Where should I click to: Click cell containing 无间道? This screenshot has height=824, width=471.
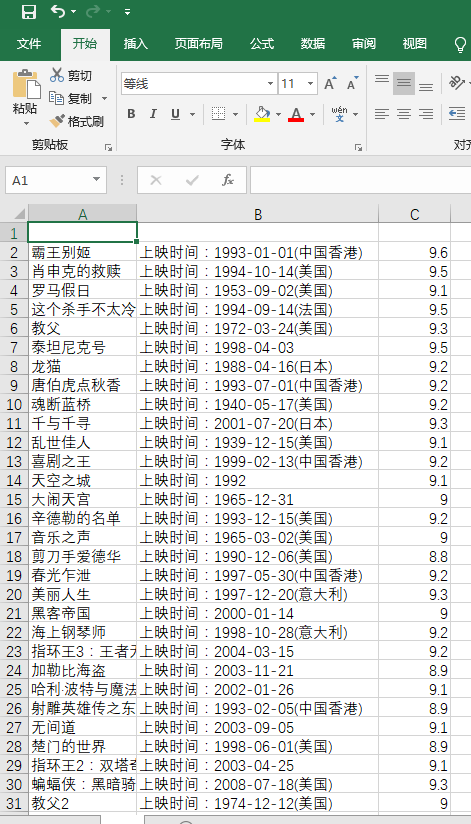click(83, 727)
